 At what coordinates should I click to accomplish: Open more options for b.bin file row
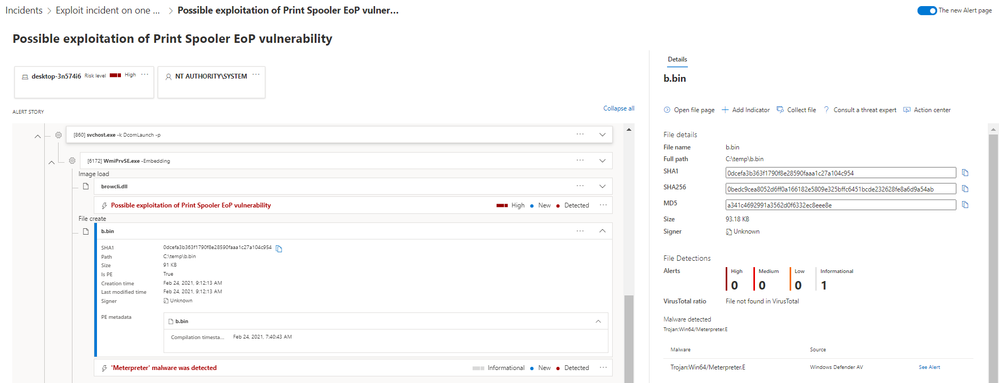(580, 231)
